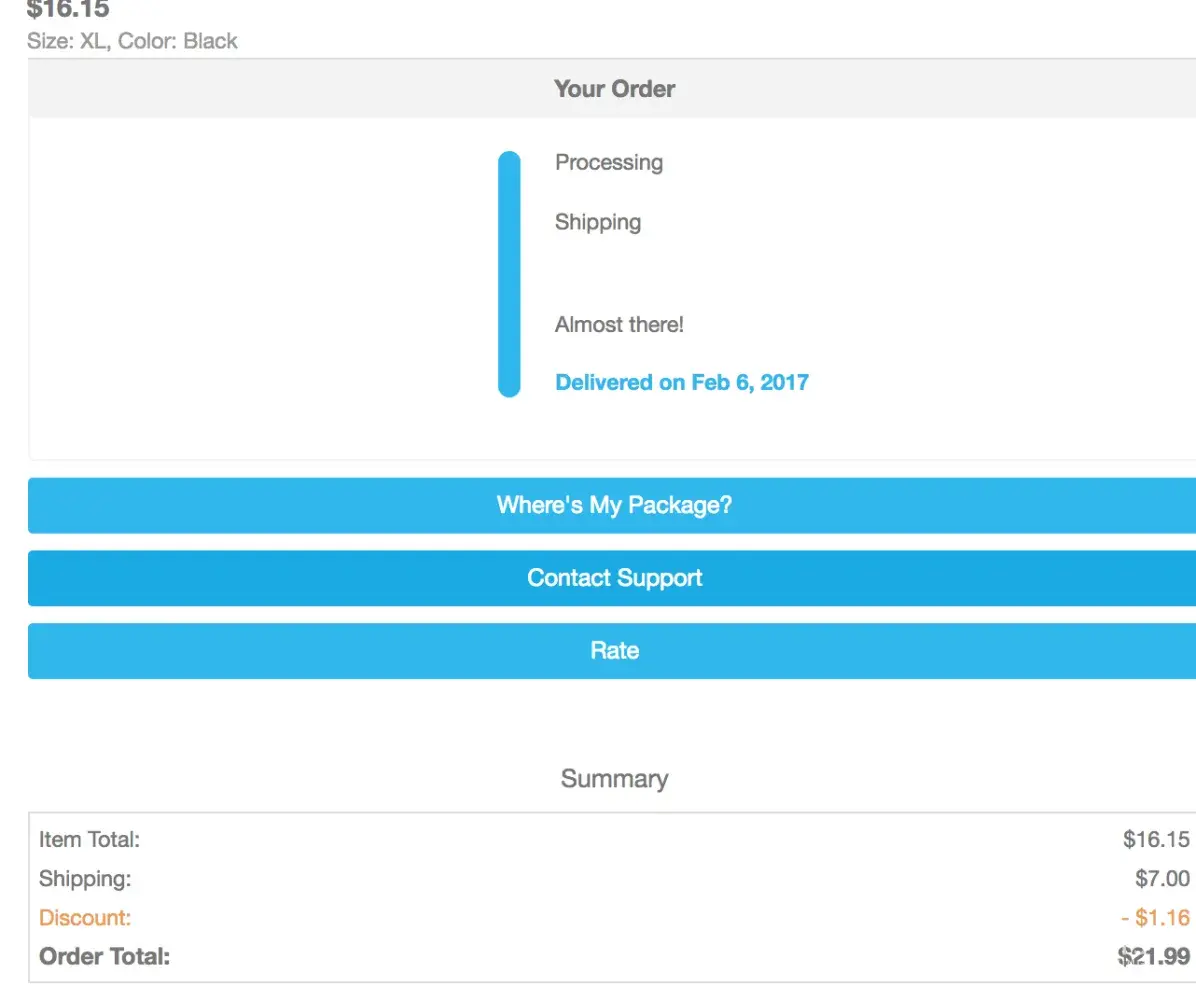Click the $21.99 order total amount
The width and height of the screenshot is (1196, 1000).
(x=1154, y=956)
